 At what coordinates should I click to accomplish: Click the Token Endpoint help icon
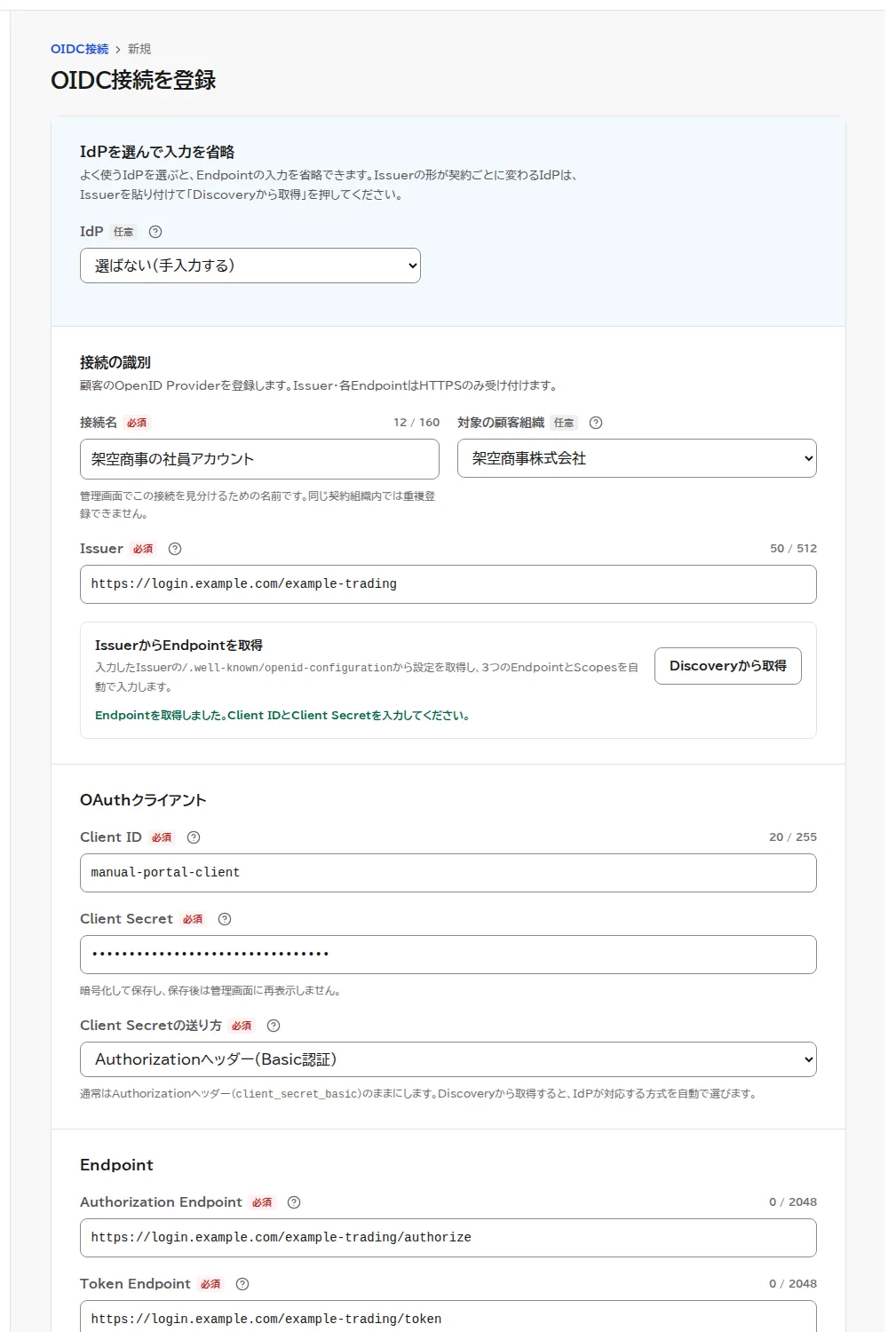(x=242, y=1284)
